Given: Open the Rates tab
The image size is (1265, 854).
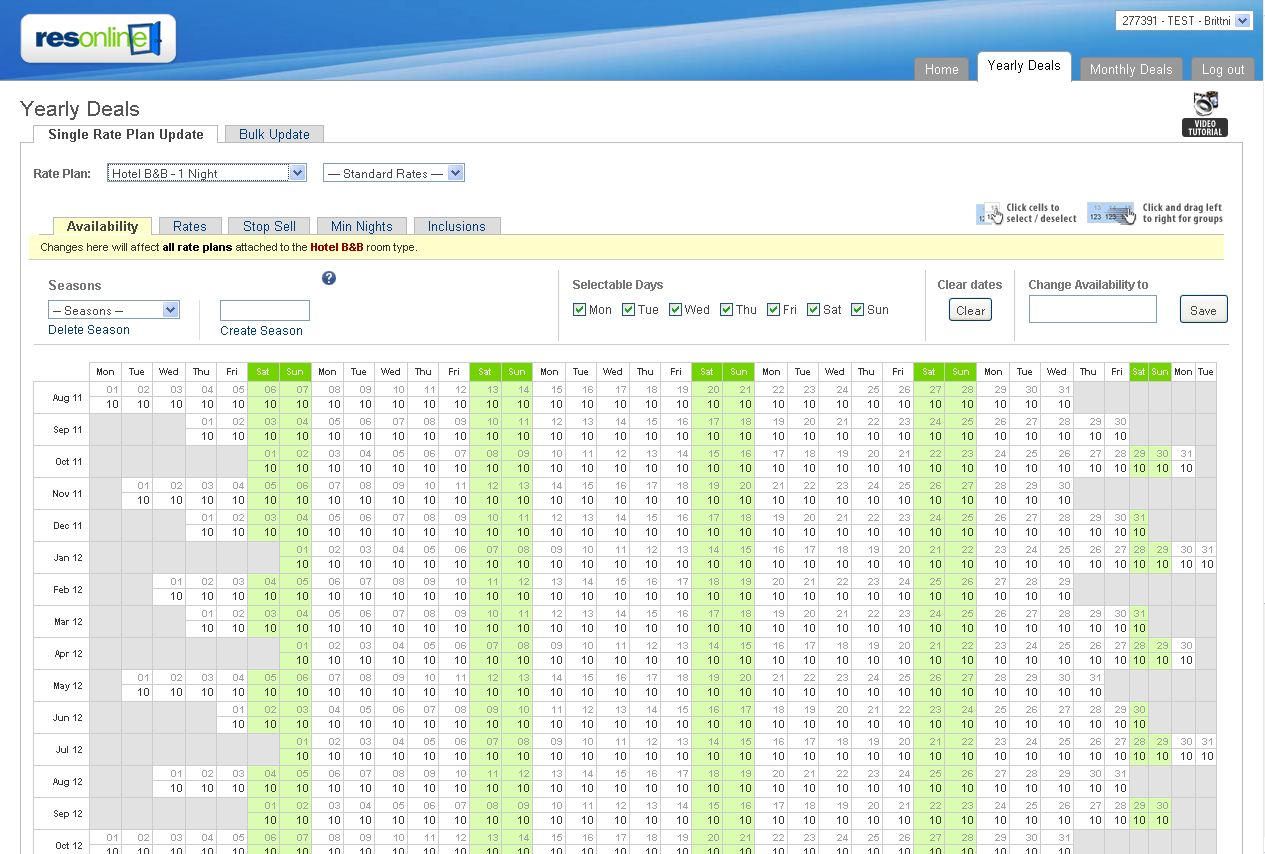Looking at the screenshot, I should coord(190,226).
